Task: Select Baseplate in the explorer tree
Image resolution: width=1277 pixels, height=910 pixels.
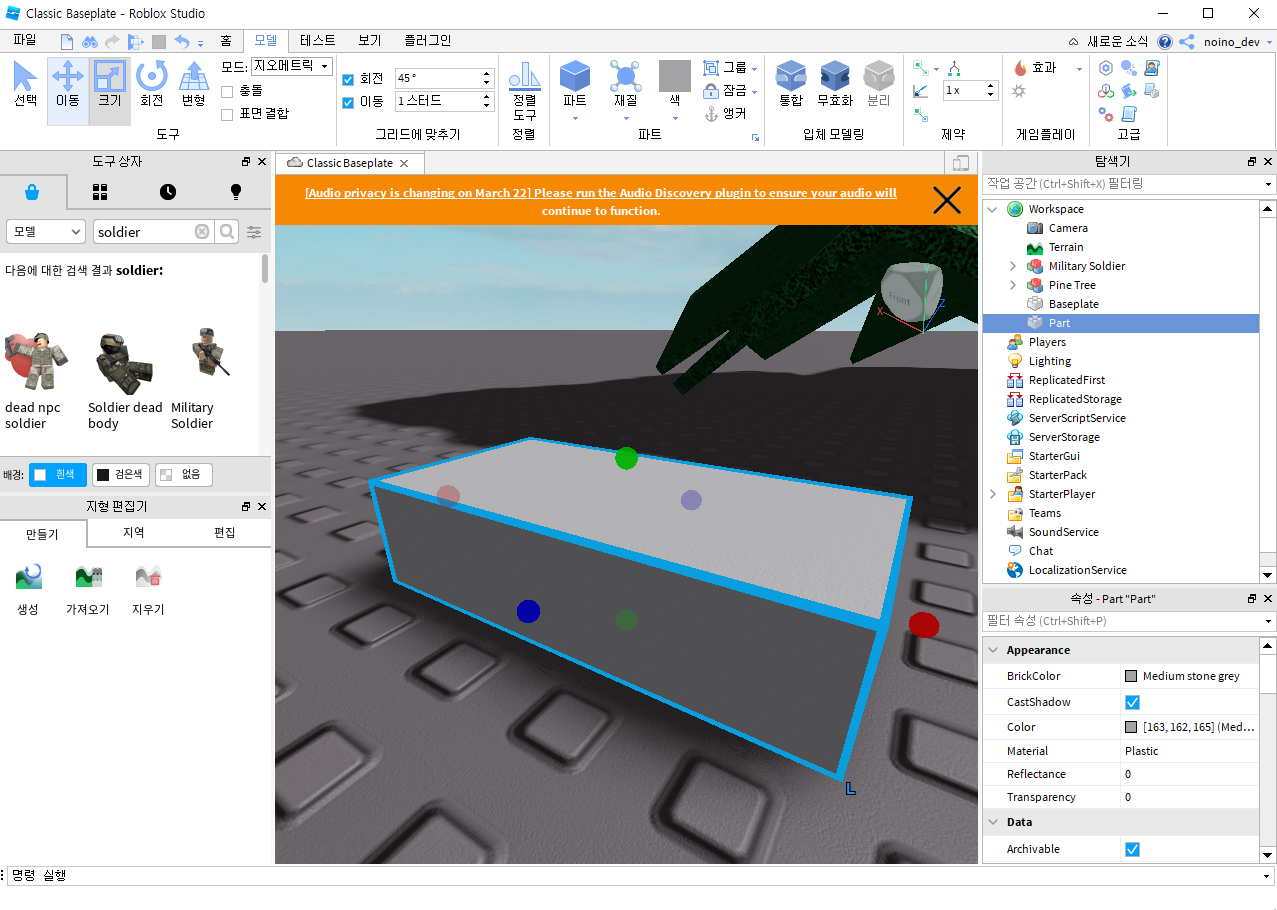Action: (x=1073, y=304)
